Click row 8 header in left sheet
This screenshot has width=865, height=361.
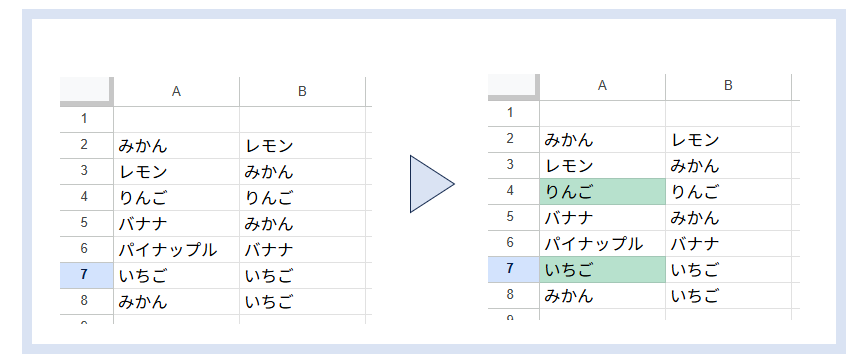click(x=87, y=301)
